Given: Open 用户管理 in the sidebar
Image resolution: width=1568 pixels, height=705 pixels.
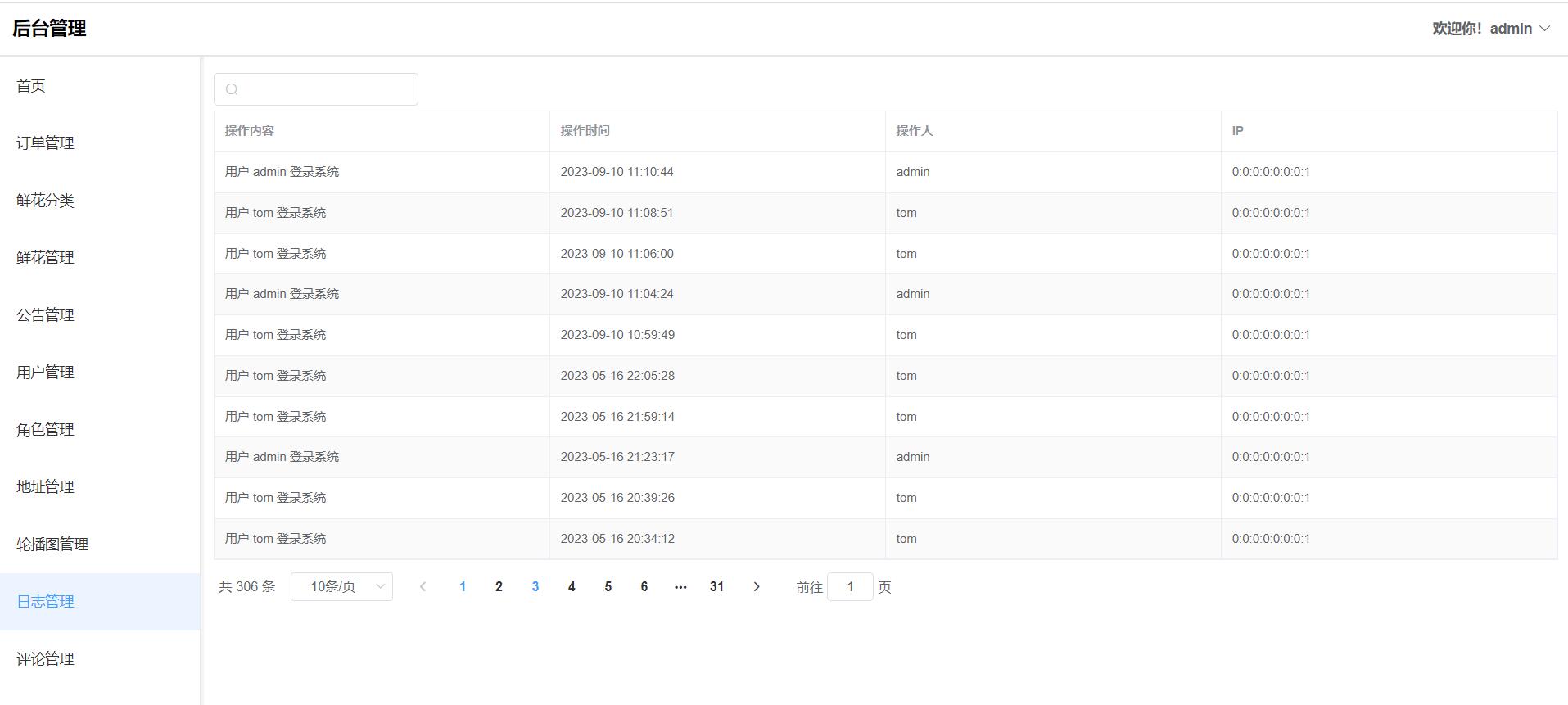Looking at the screenshot, I should point(100,373).
